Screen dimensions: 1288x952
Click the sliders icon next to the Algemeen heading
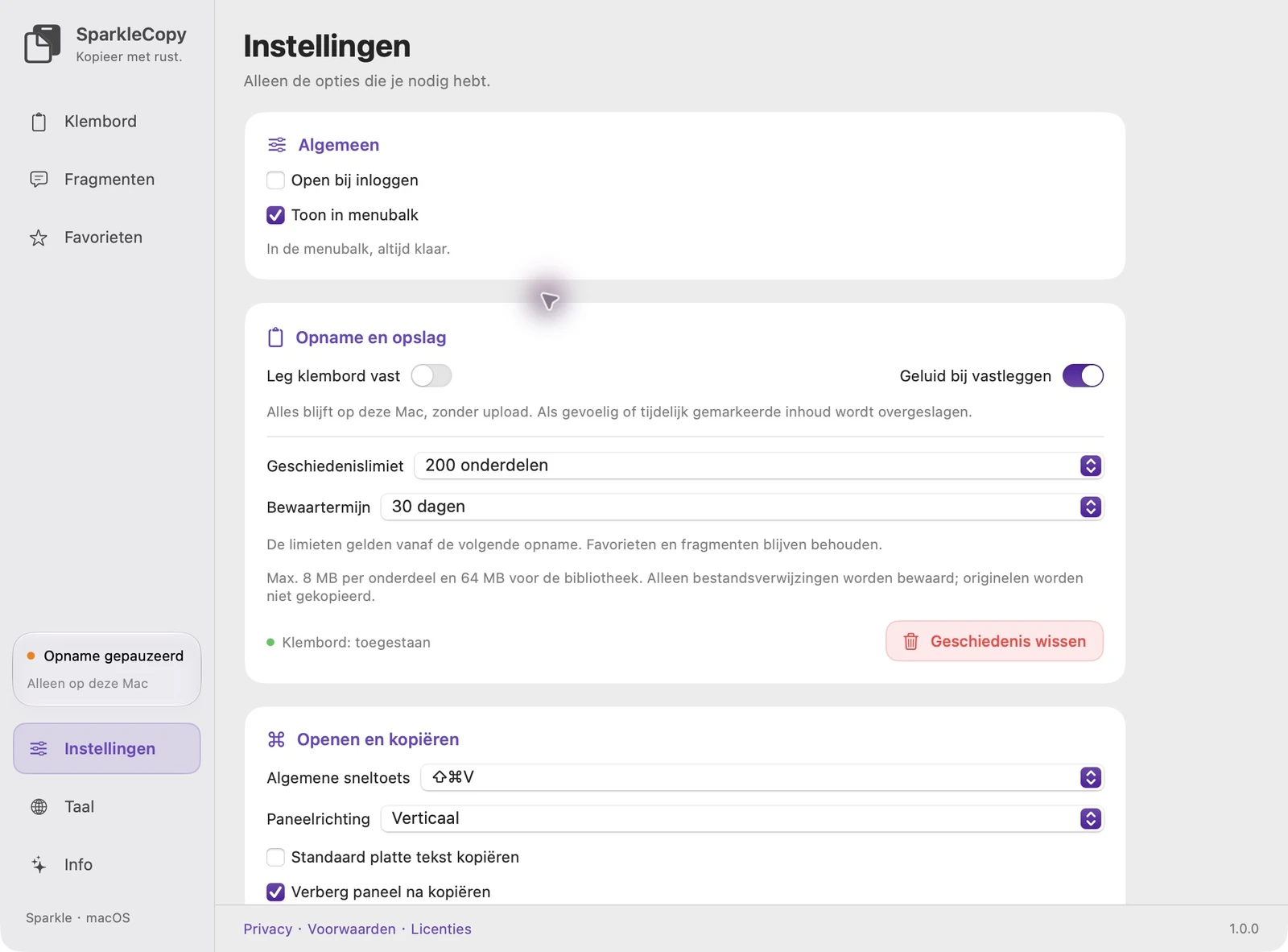(x=277, y=145)
